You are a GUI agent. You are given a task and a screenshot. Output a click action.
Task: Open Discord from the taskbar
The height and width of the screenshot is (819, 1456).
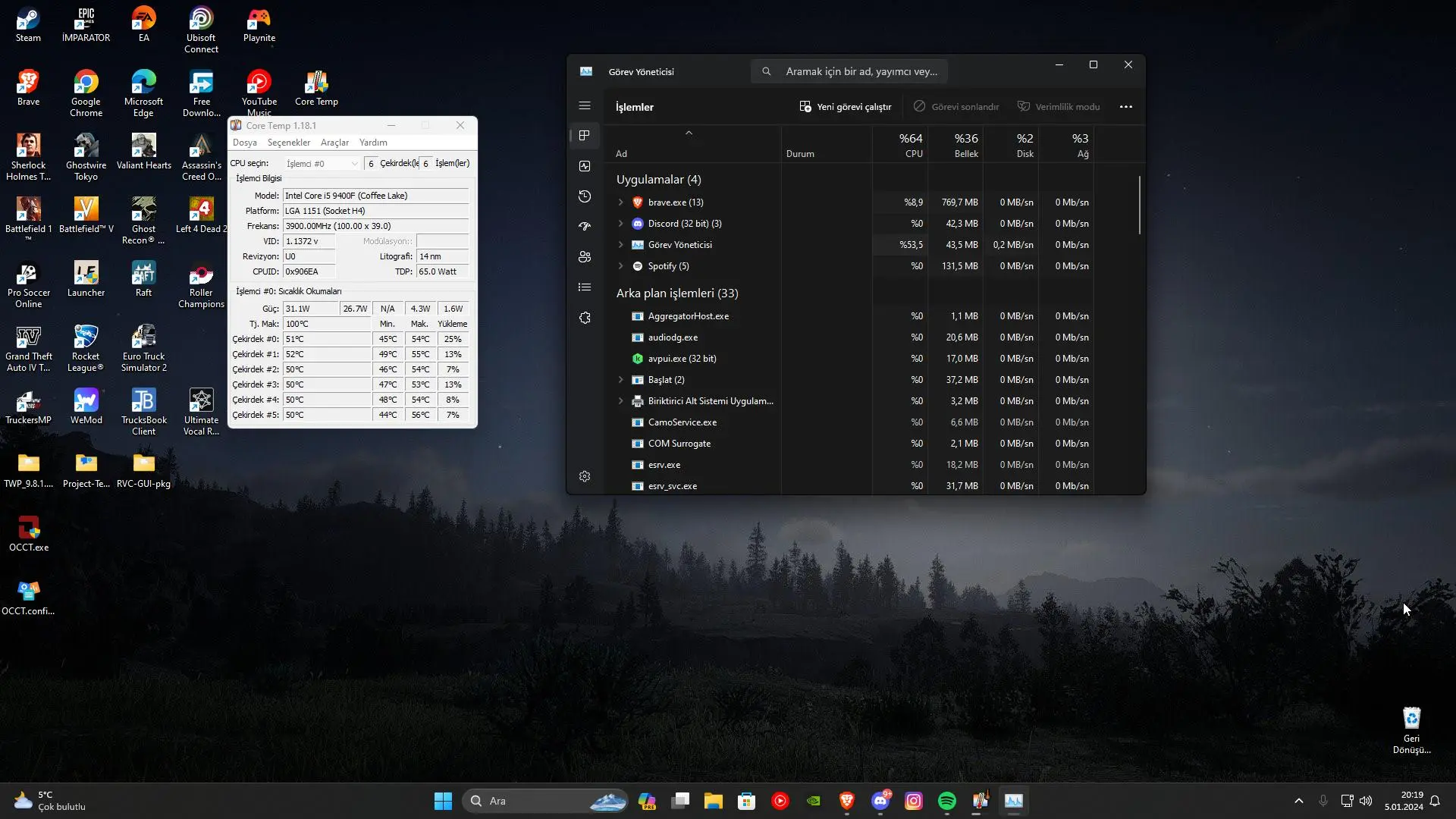point(880,801)
